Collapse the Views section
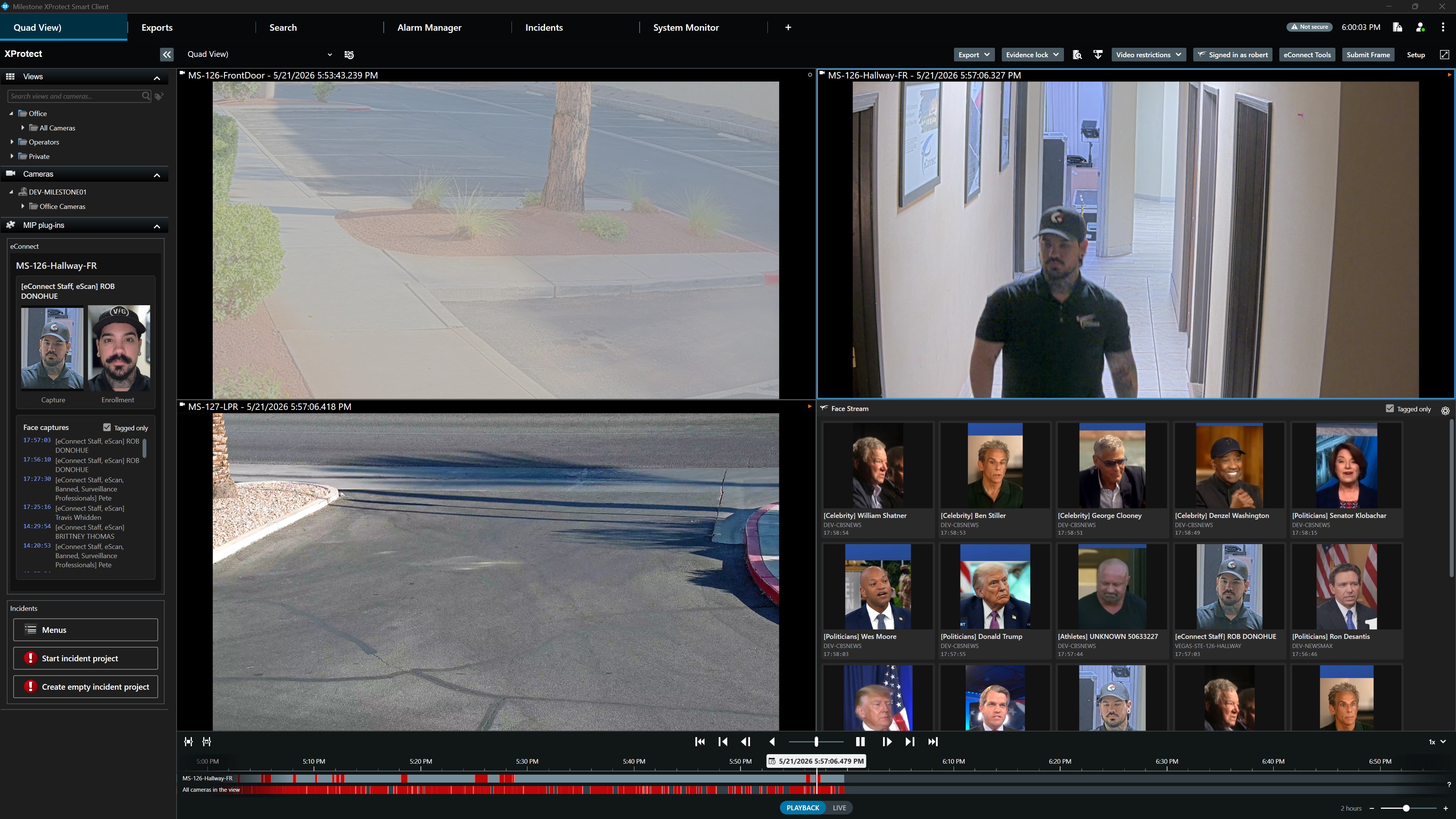The height and width of the screenshot is (819, 1456). [x=157, y=77]
